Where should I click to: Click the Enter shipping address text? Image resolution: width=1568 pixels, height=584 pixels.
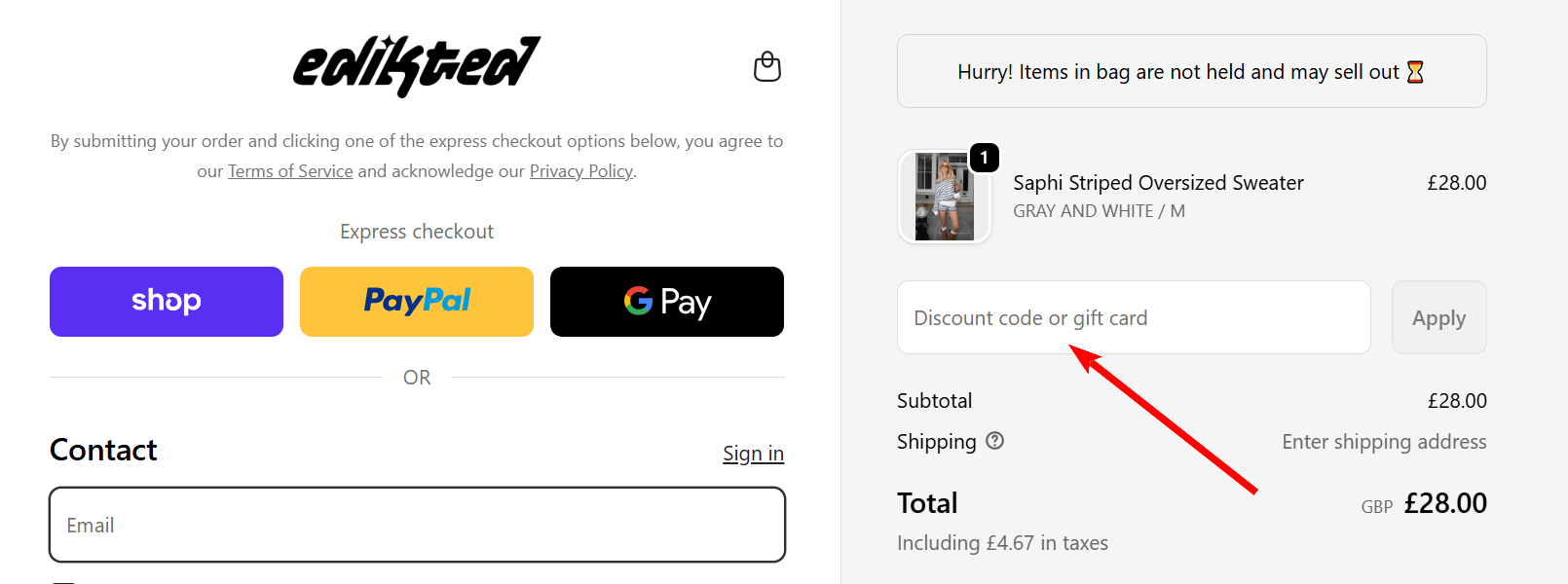(1384, 441)
